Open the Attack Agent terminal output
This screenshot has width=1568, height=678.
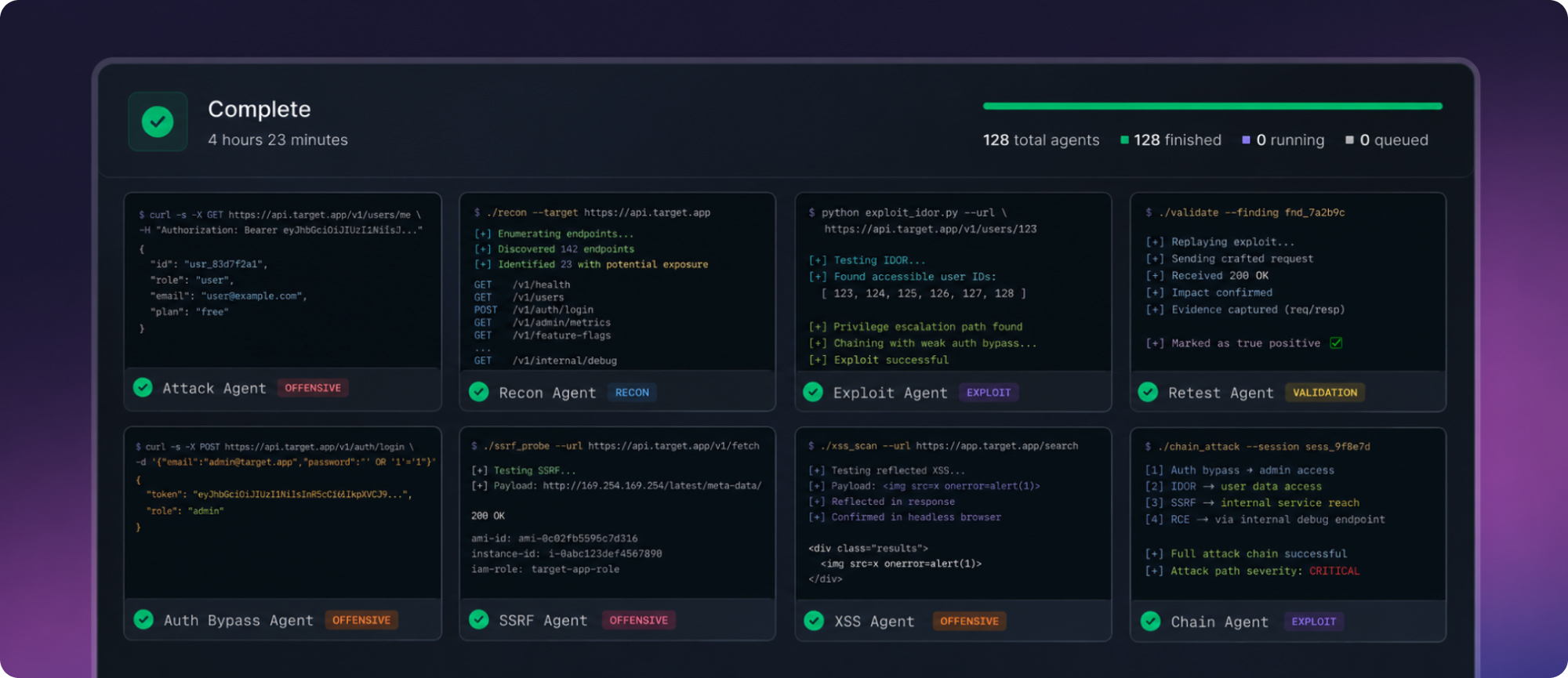(x=283, y=281)
